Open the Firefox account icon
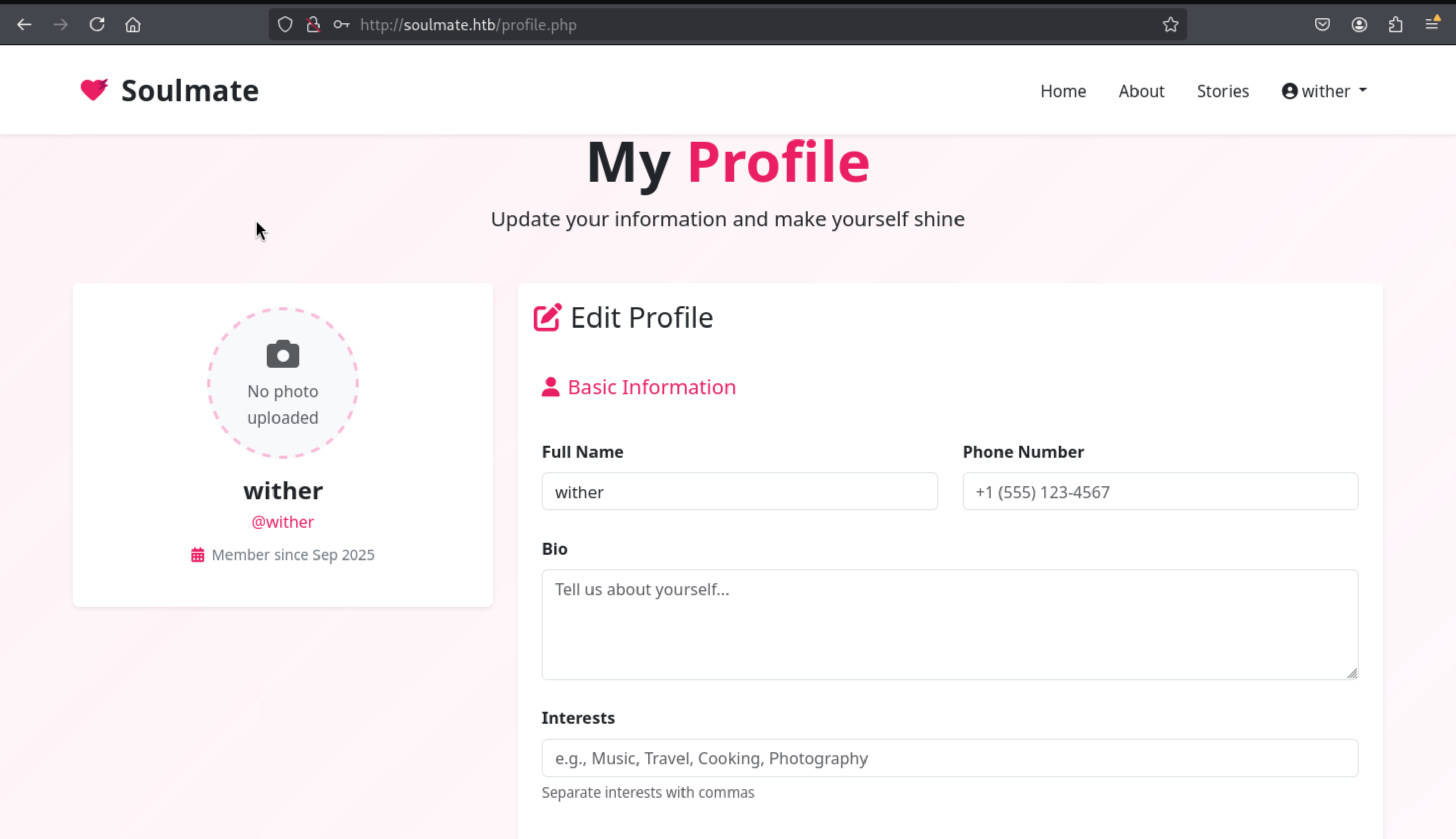The image size is (1456, 839). pyautogui.click(x=1358, y=25)
